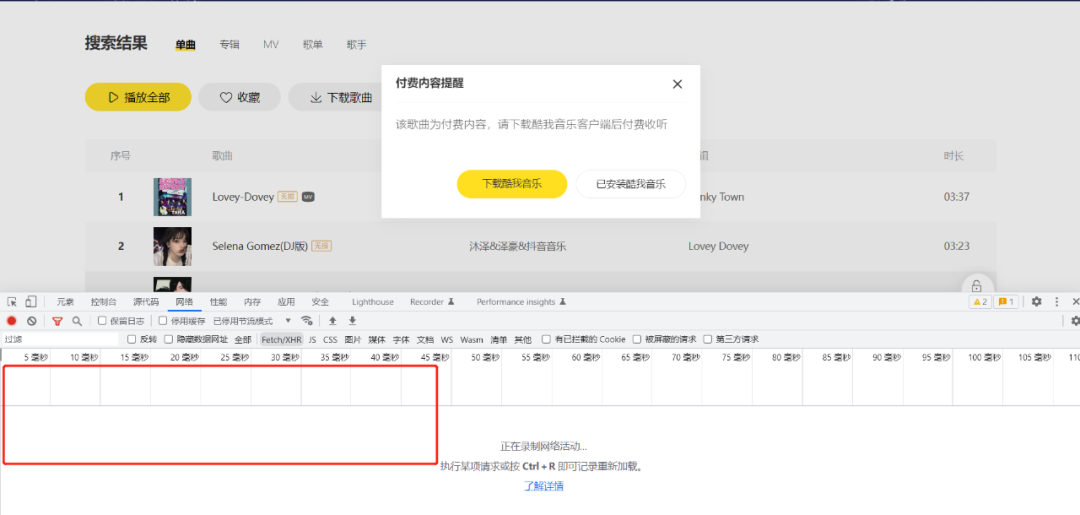Image resolution: width=1080 pixels, height=515 pixels.
Task: Open network conditions wifi icon
Action: [307, 321]
